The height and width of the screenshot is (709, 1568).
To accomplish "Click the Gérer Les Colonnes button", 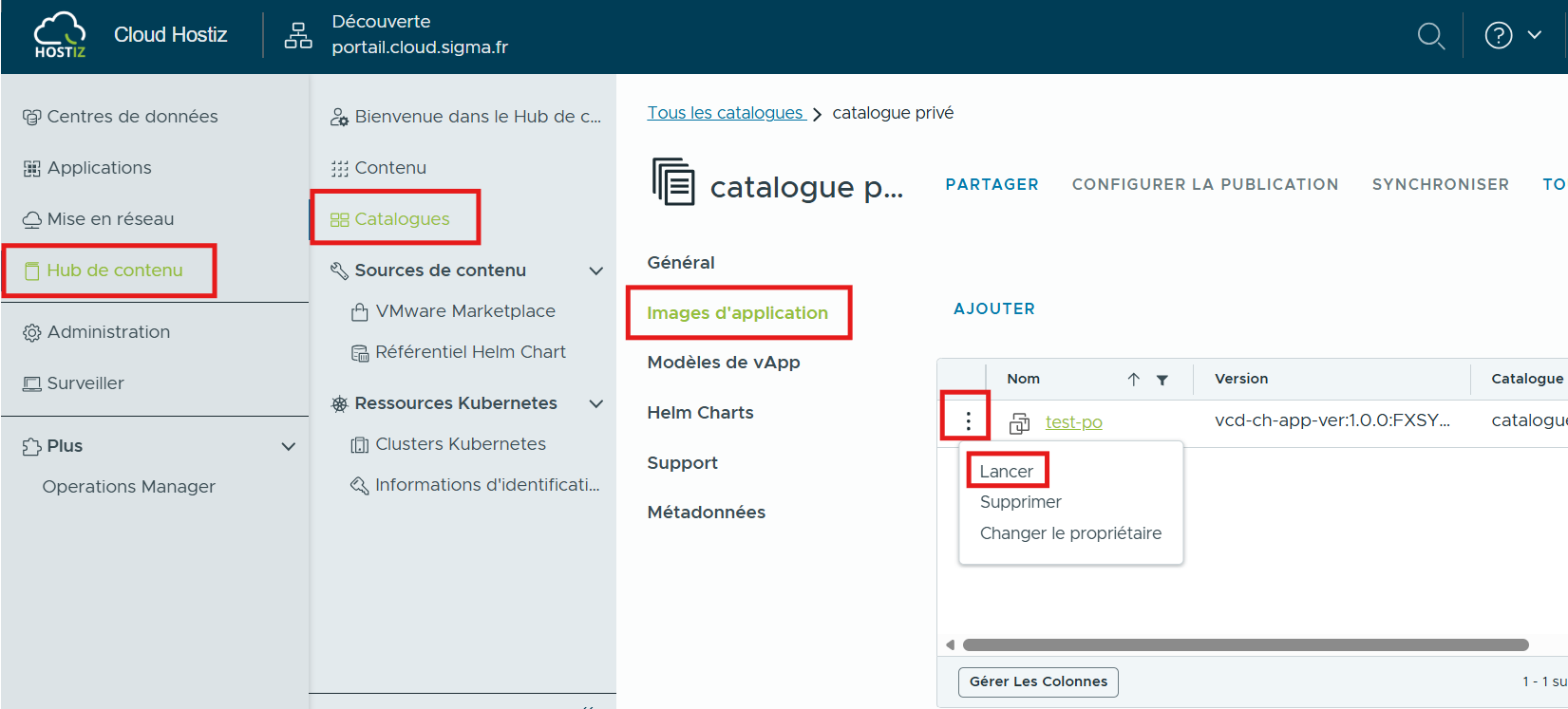I will pos(1038,681).
